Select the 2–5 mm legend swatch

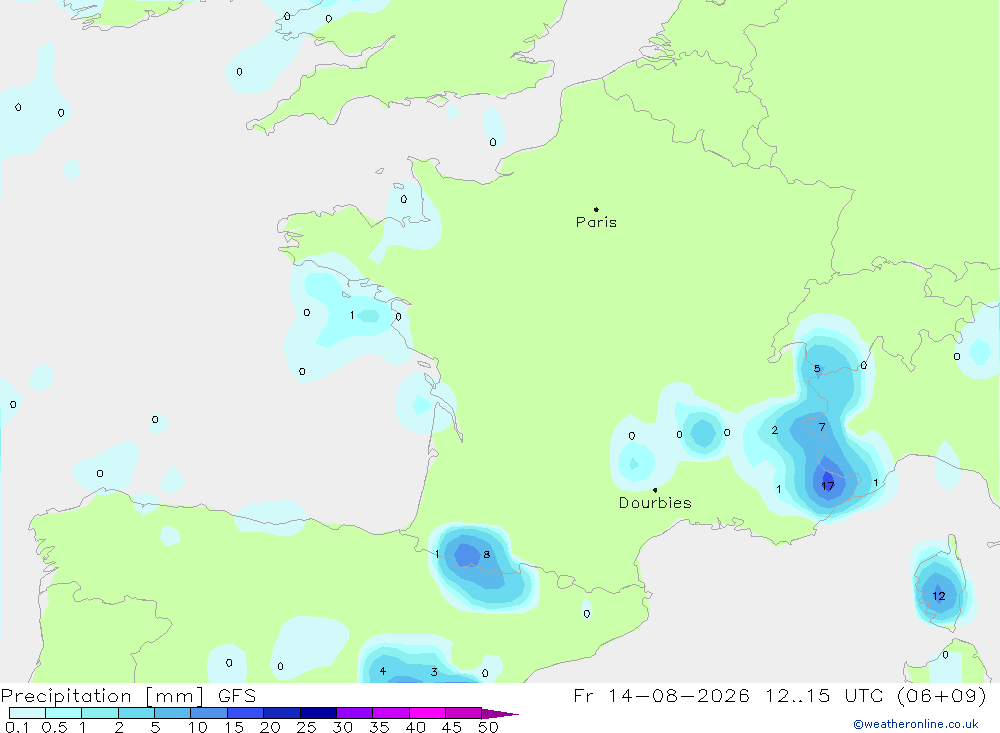click(x=136, y=713)
